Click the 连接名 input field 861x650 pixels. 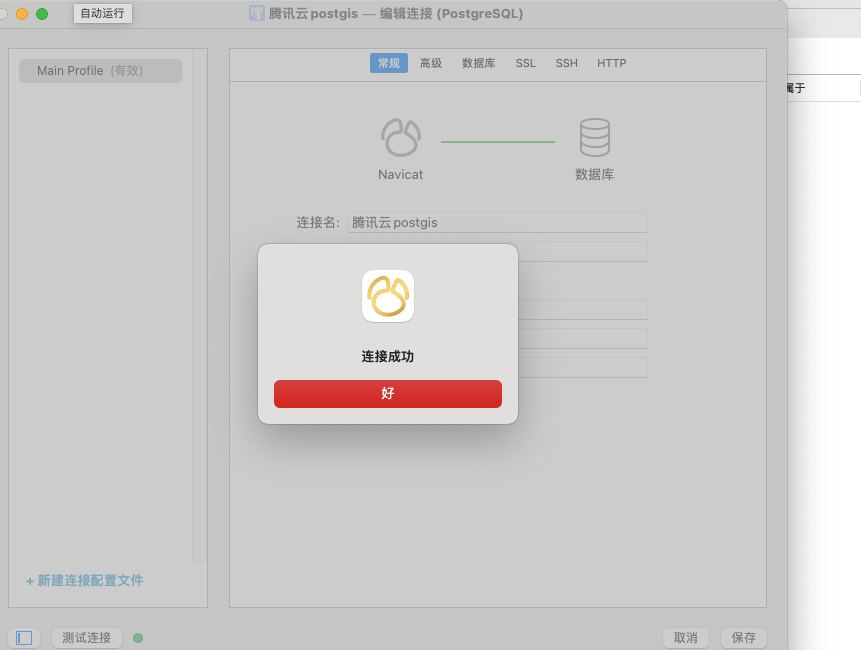[497, 222]
